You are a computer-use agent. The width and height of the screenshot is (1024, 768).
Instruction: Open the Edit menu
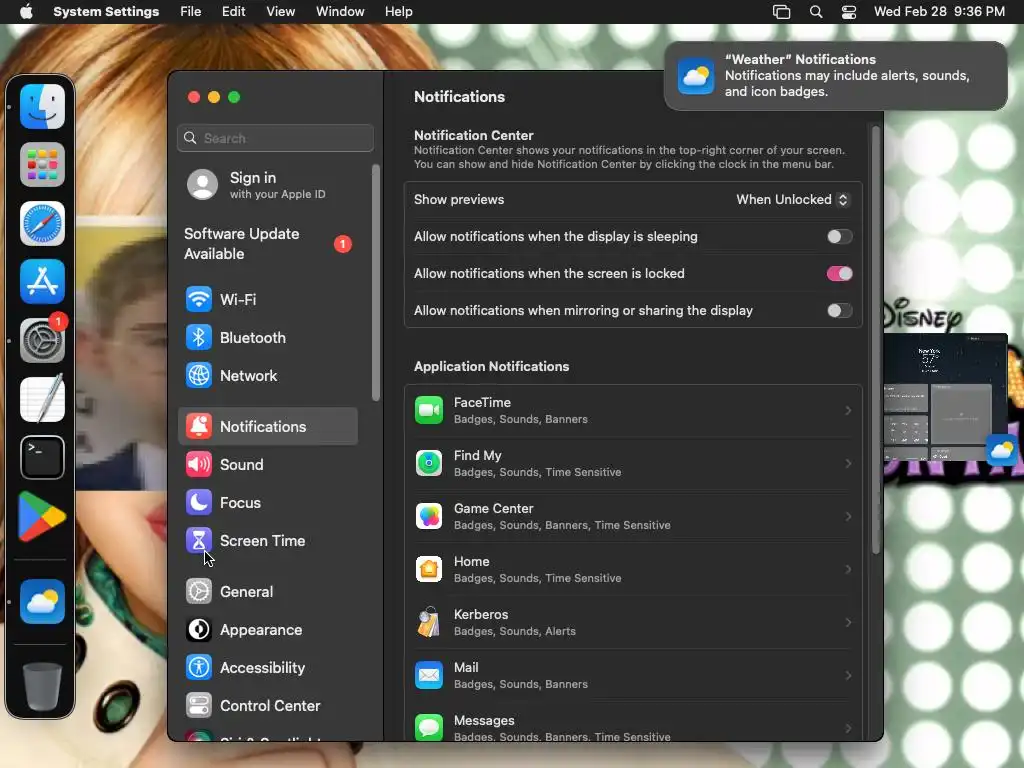(x=233, y=12)
